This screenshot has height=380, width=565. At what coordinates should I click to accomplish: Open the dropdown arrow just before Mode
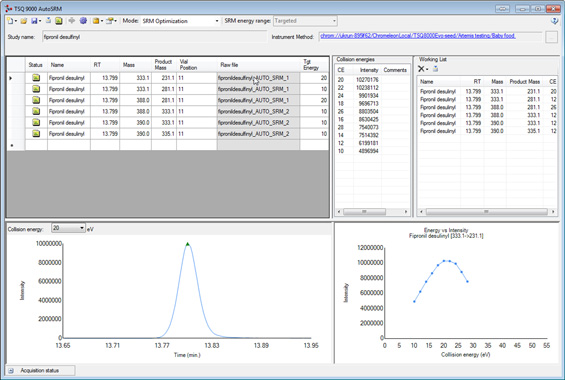pos(115,21)
